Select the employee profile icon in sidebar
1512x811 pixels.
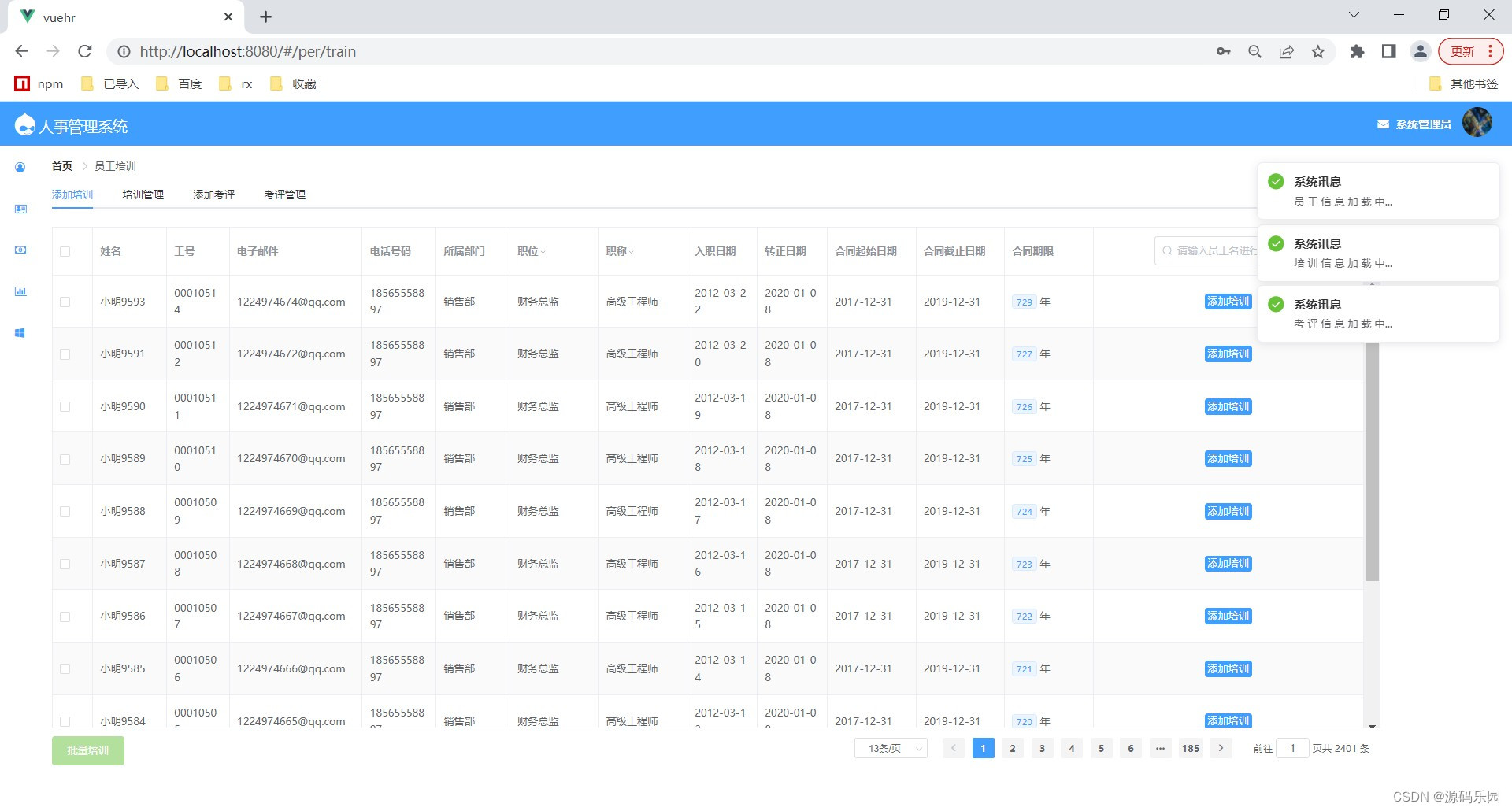tap(20, 166)
